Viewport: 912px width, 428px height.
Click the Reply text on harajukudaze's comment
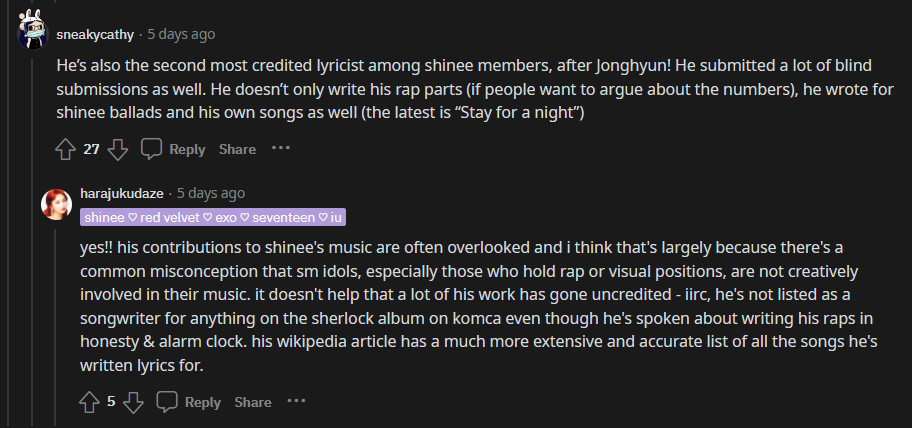203,402
